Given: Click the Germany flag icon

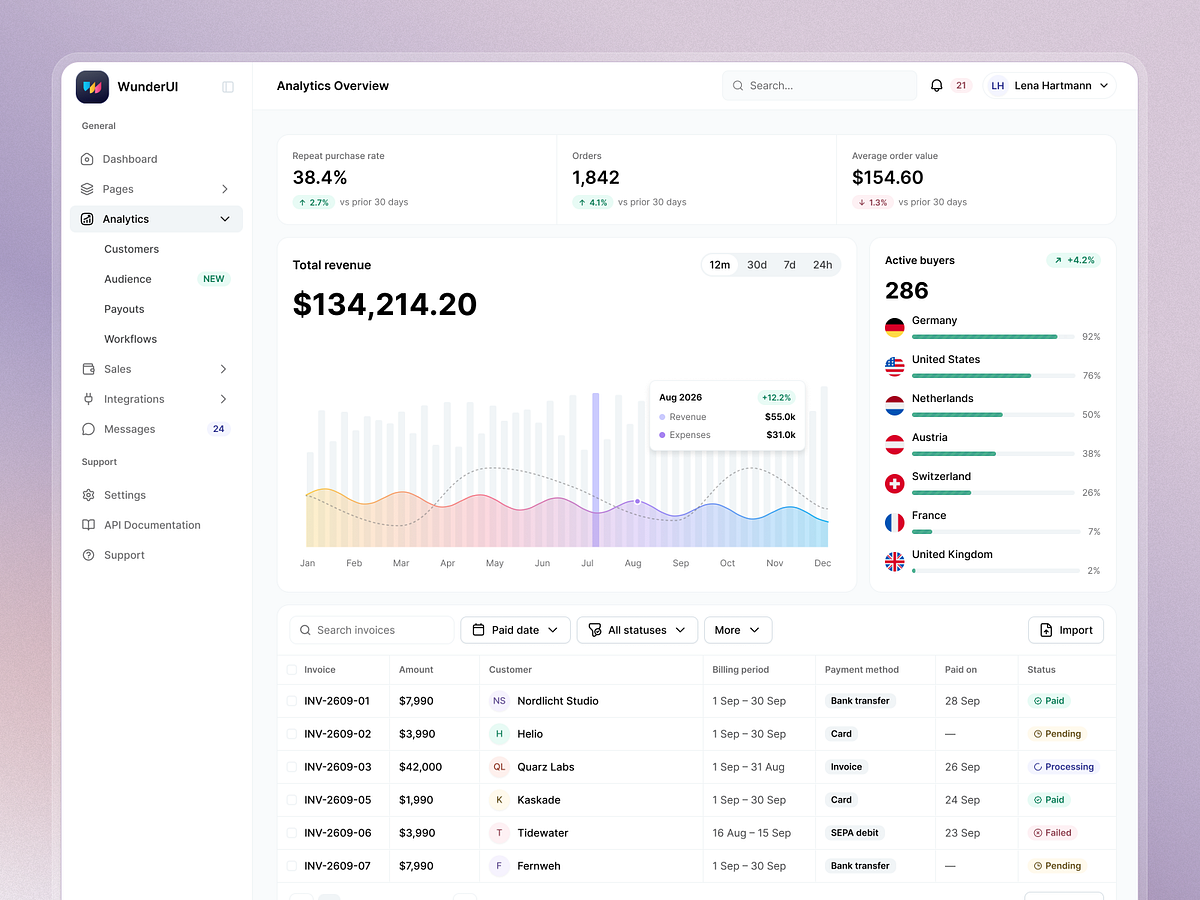Looking at the screenshot, I should (x=895, y=327).
